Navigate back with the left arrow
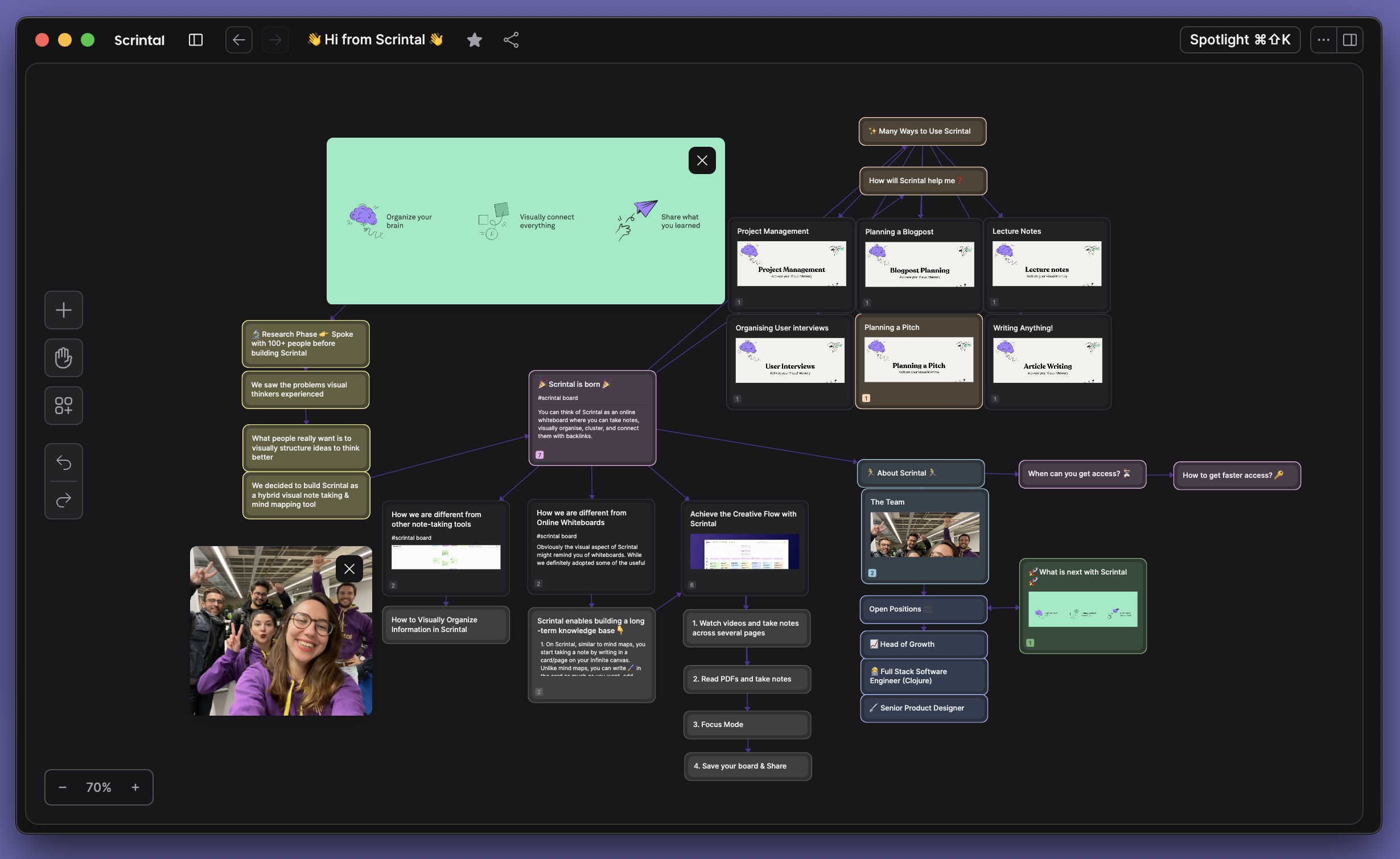The width and height of the screenshot is (1400, 859). pyautogui.click(x=238, y=39)
